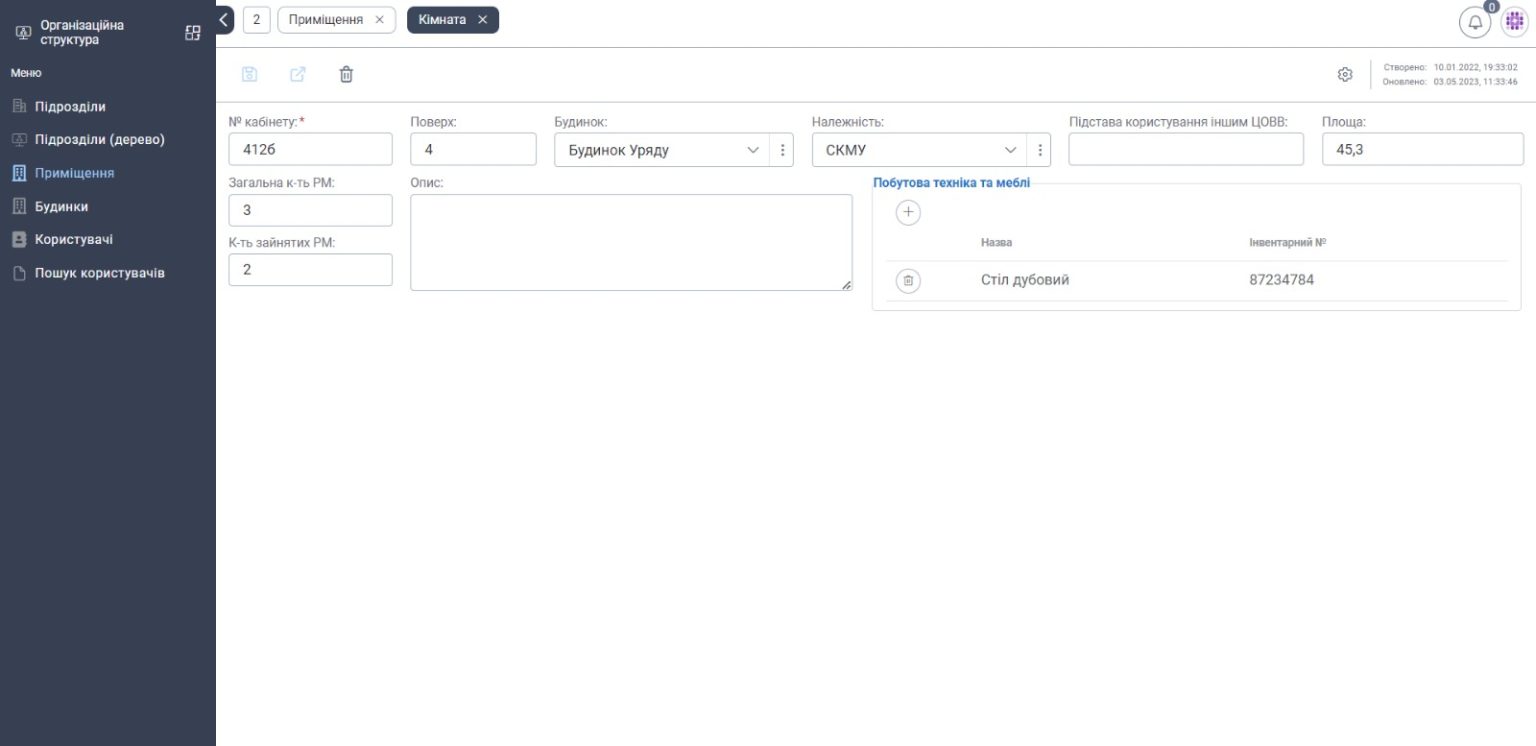This screenshot has height=746, width=1536.
Task: Click the Організаційна структура sidebar icon
Action: click(x=21, y=32)
